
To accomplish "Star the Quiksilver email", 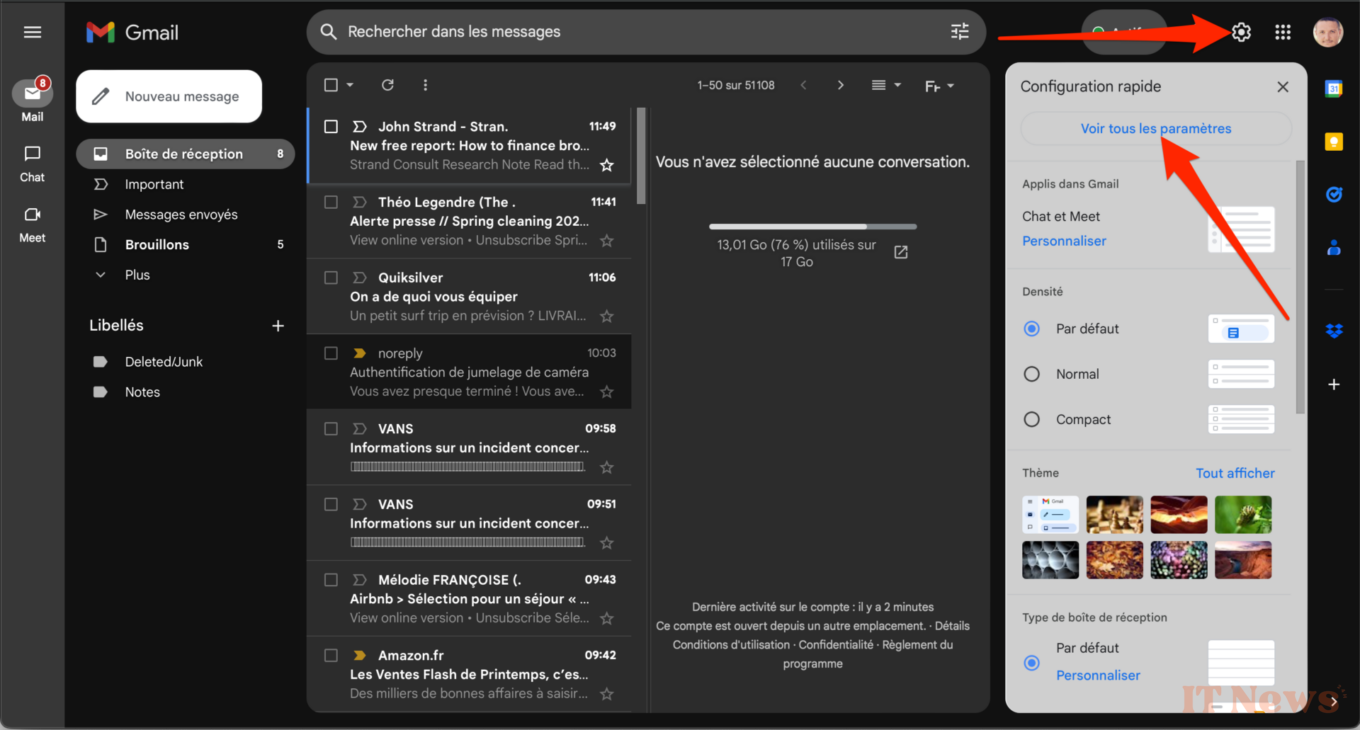I will 606,316.
